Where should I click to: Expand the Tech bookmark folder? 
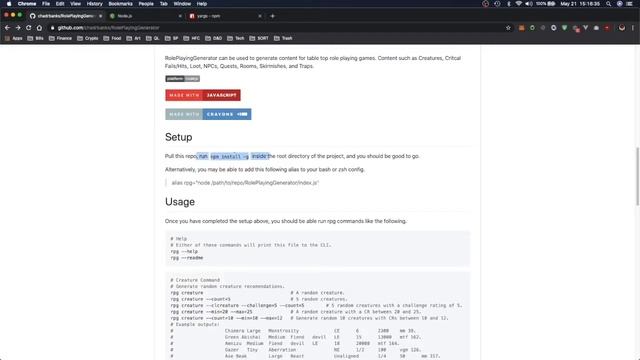coord(236,38)
